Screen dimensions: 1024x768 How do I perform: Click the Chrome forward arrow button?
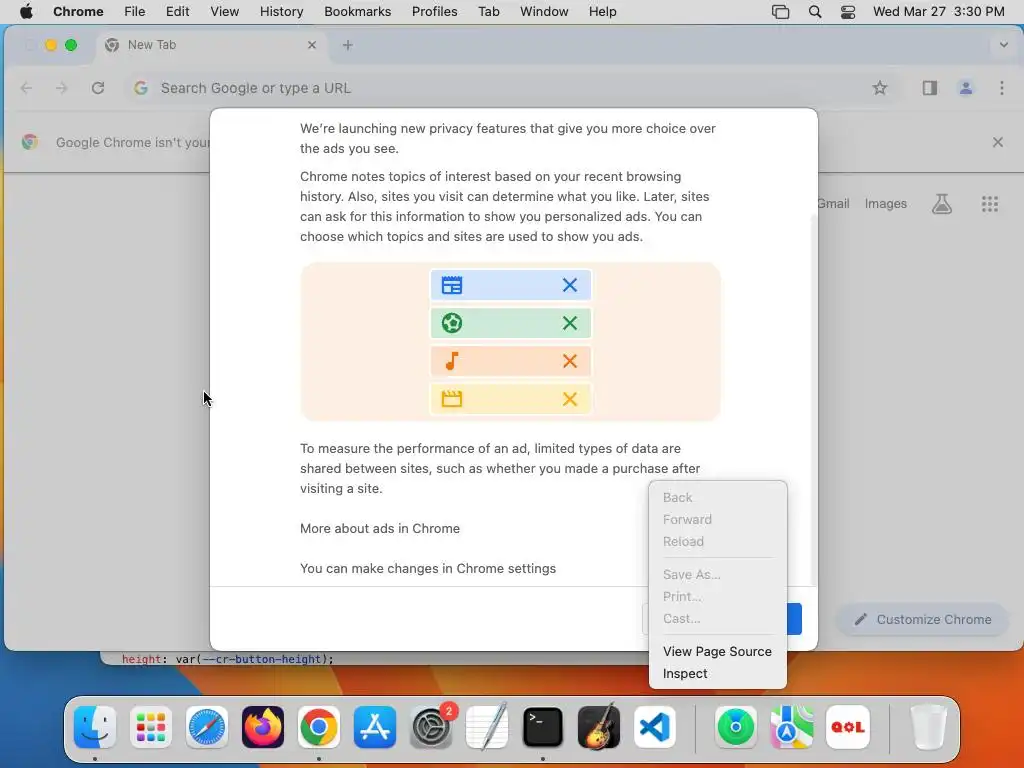click(61, 88)
